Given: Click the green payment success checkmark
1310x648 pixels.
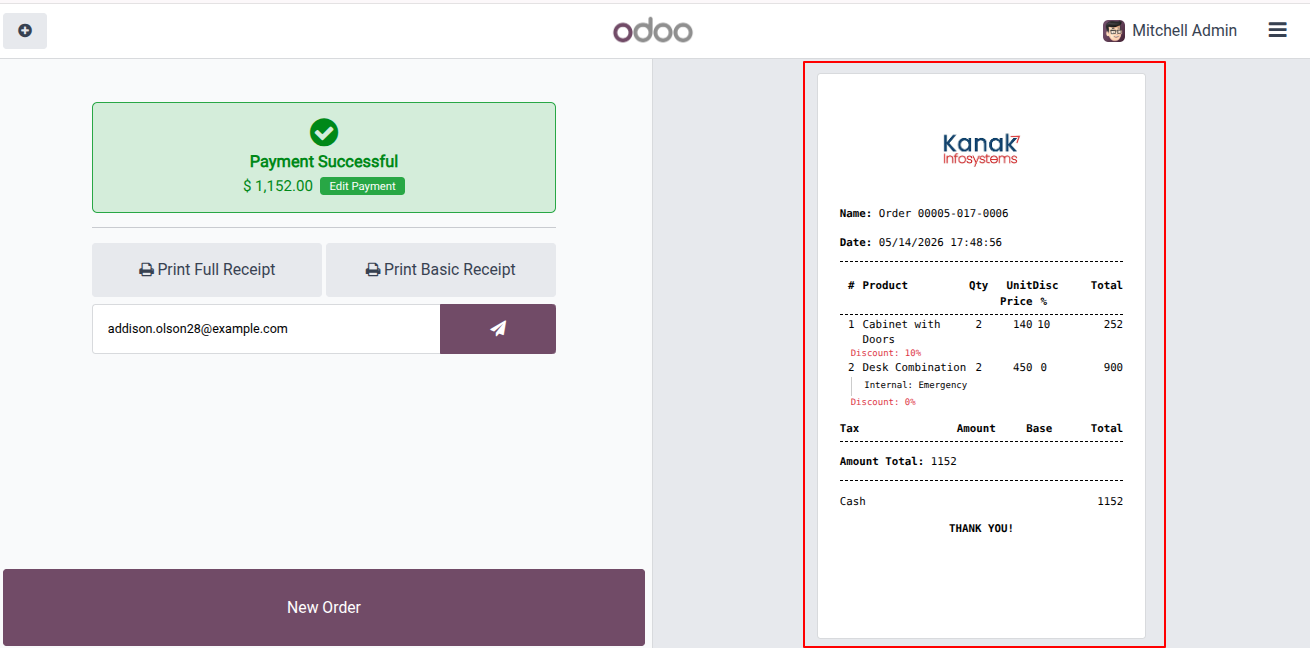Looking at the screenshot, I should pyautogui.click(x=324, y=132).
